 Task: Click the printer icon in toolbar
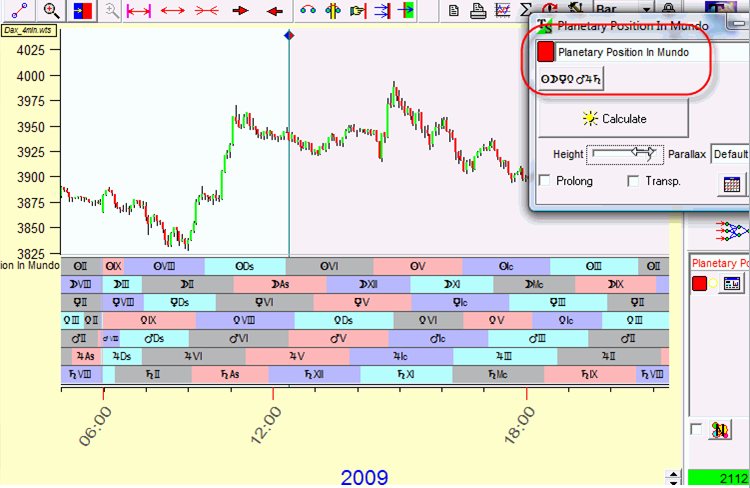pos(477,11)
